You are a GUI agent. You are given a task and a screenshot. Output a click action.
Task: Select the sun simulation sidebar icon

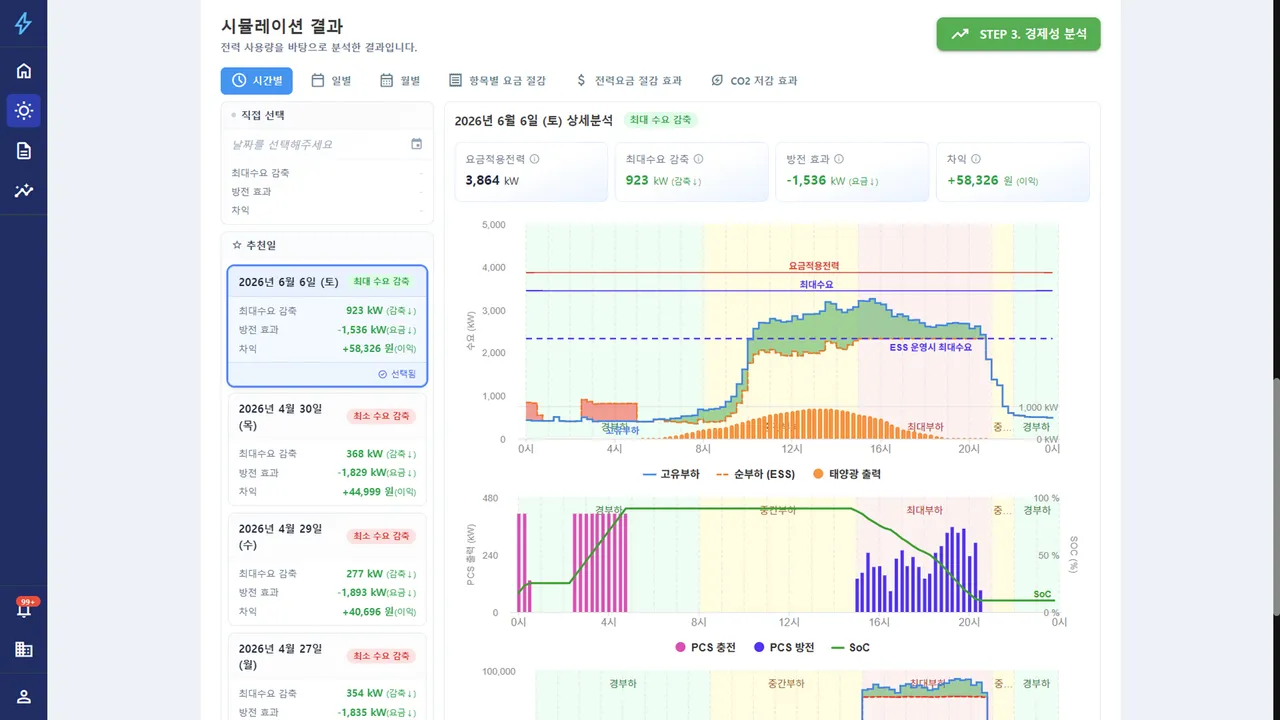tap(23, 110)
